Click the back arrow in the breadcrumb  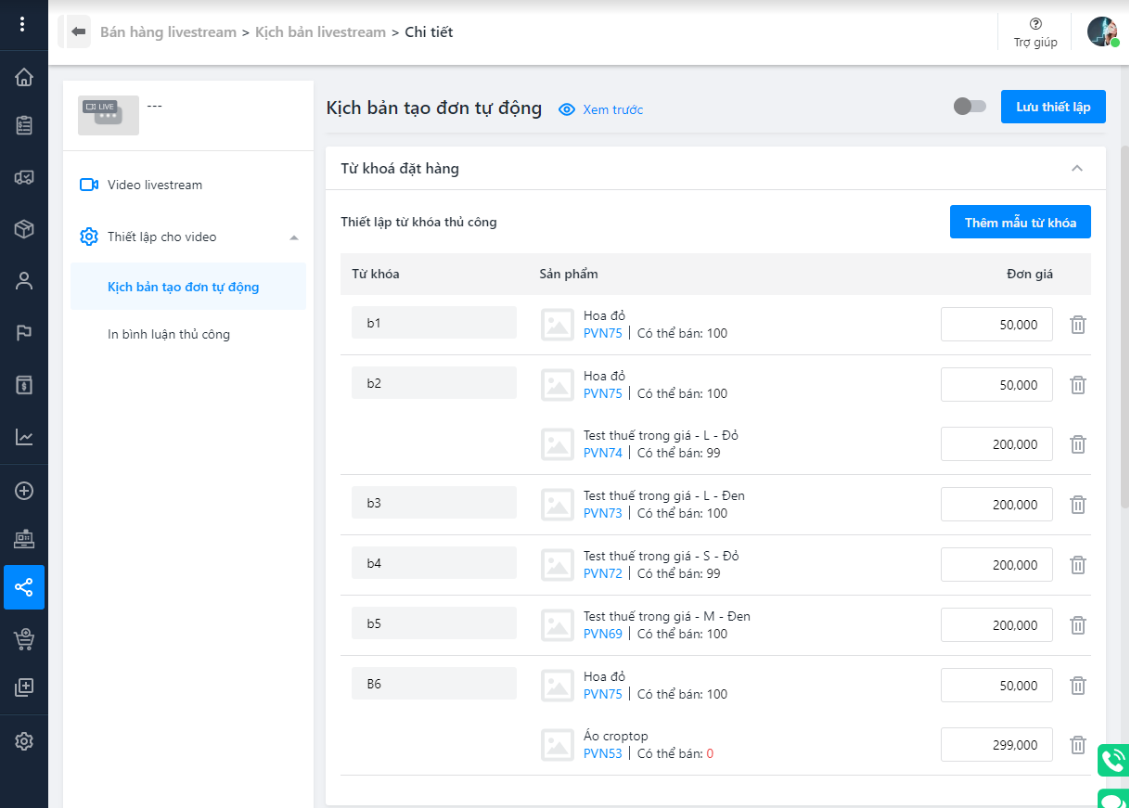click(x=78, y=32)
